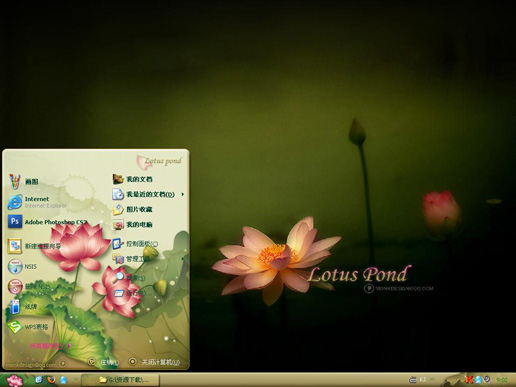
Task: Expand hidden tray icons chevron
Action: pos(432,379)
